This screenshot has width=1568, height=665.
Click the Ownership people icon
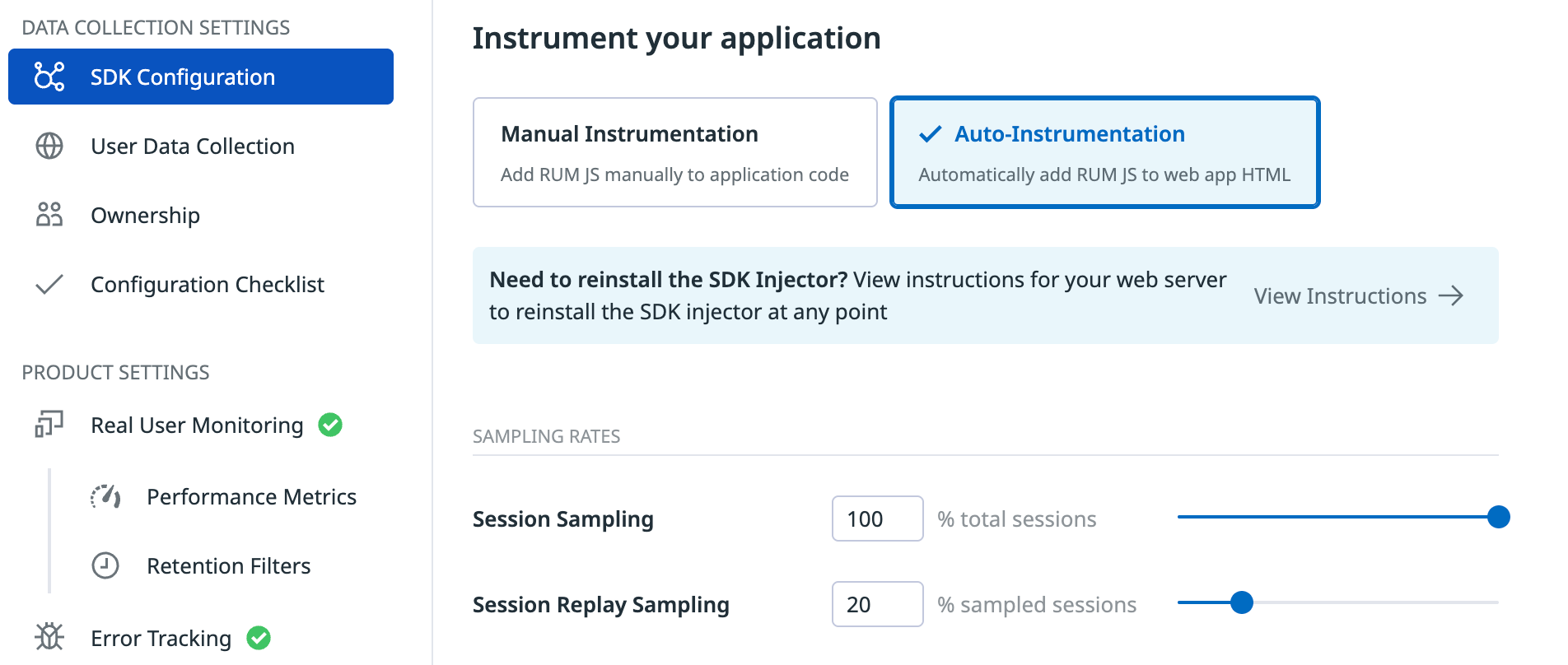[49, 215]
